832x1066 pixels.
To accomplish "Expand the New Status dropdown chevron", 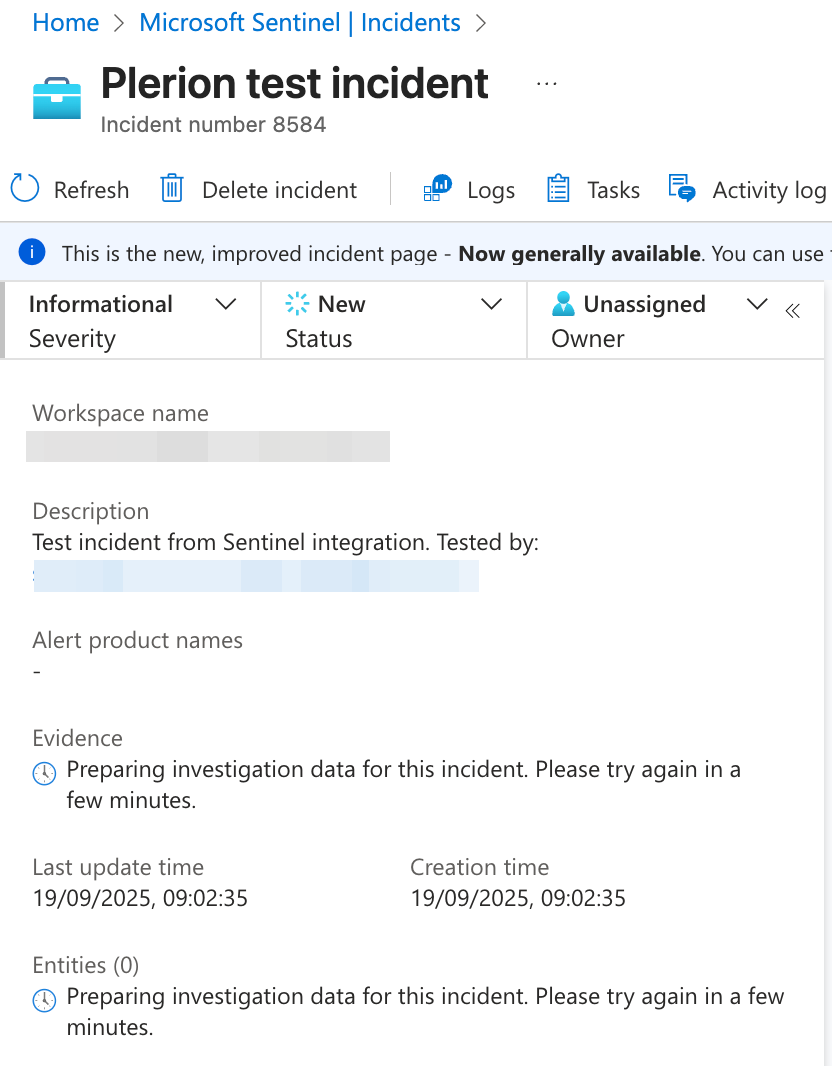I will pos(491,304).
